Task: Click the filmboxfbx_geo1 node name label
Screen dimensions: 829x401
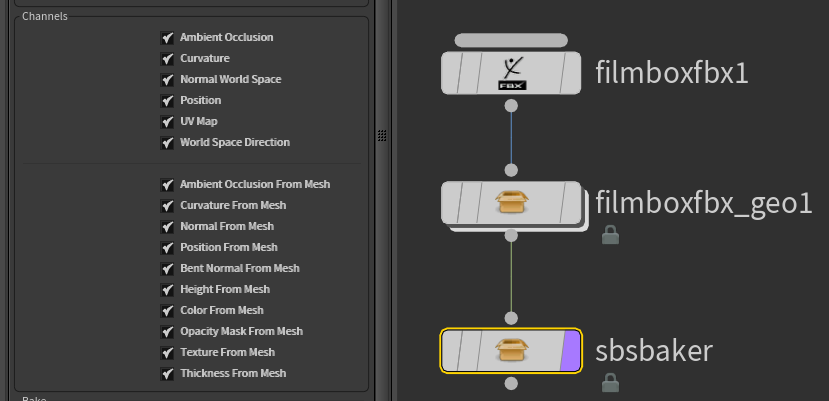Action: pyautogui.click(x=704, y=203)
